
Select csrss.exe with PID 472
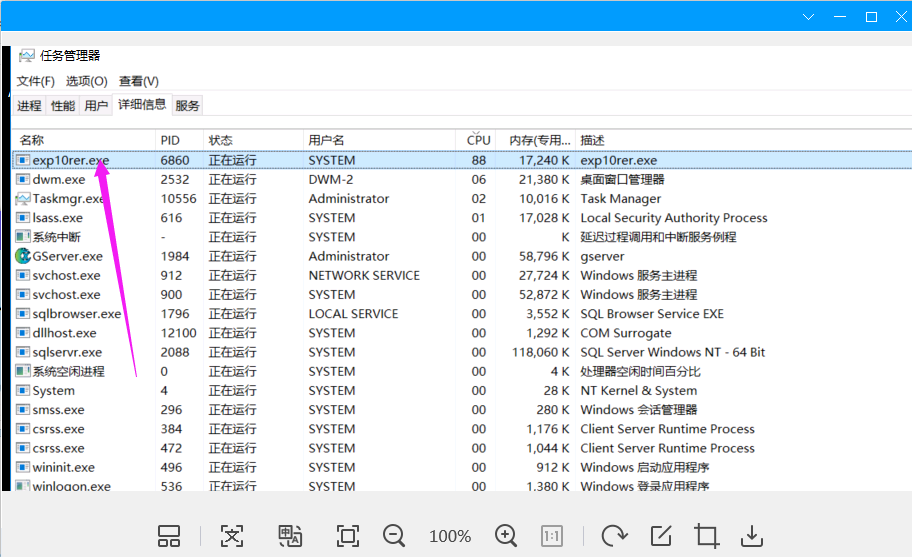coord(58,448)
